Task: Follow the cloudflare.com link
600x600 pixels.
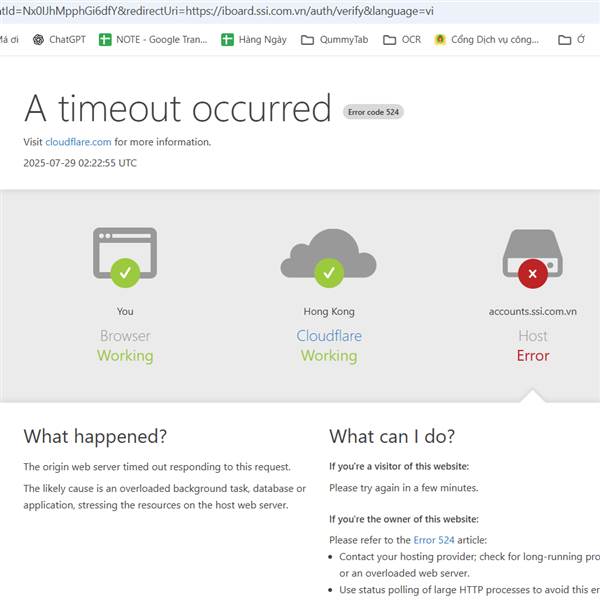Action: [x=78, y=142]
